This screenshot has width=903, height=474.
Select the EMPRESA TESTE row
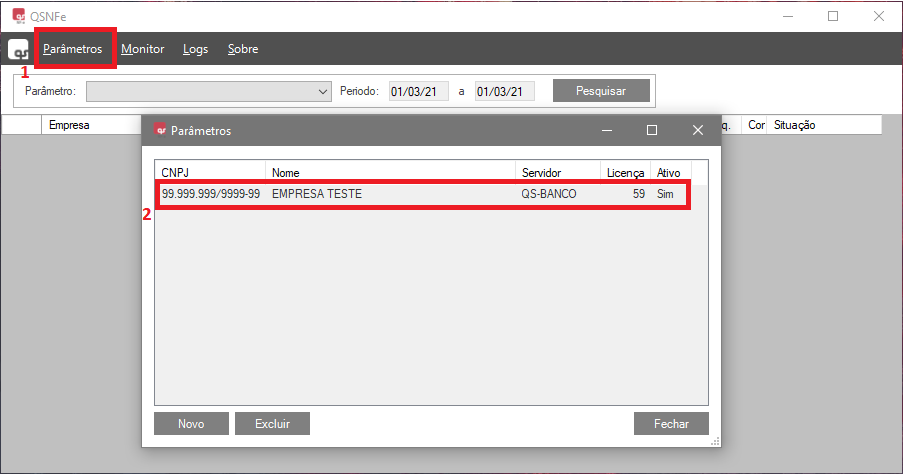tap(420, 194)
